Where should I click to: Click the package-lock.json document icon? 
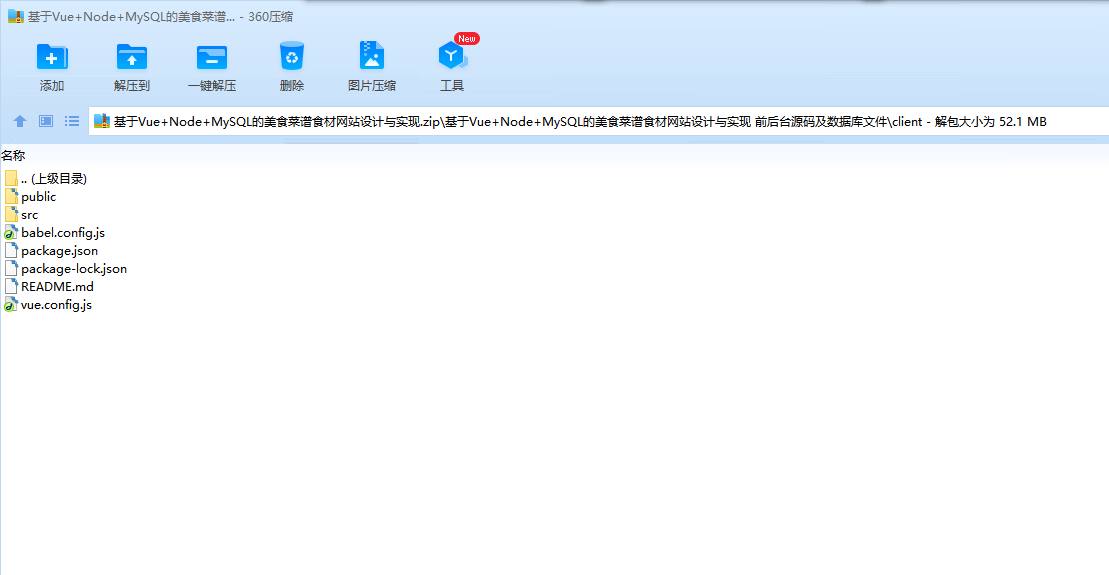[x=11, y=269]
